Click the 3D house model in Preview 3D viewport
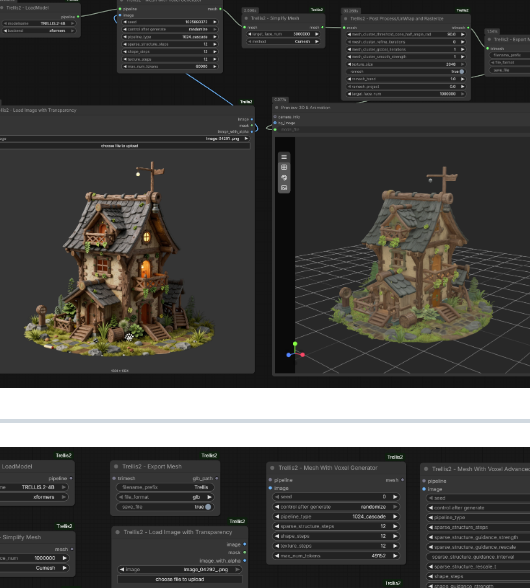 point(411,255)
